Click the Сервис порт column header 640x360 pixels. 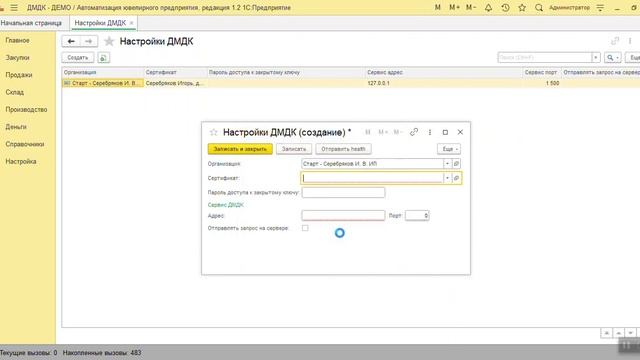click(541, 72)
